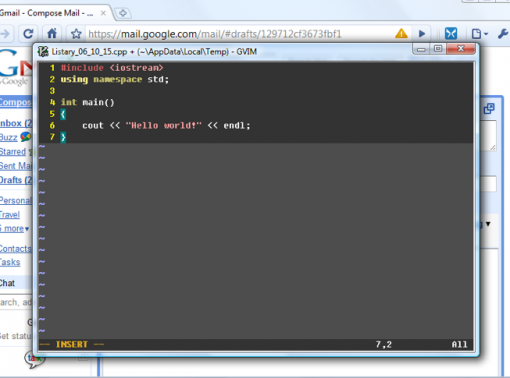
Task: Click the "Hello world!" string on line 6
Action: [x=164, y=125]
